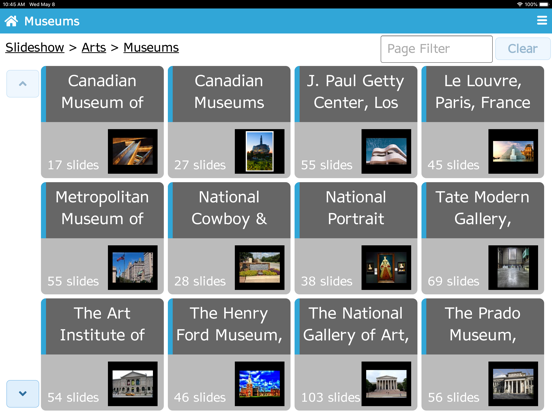Tap the 10:45 AM clock in status bar

pyautogui.click(x=14, y=4)
